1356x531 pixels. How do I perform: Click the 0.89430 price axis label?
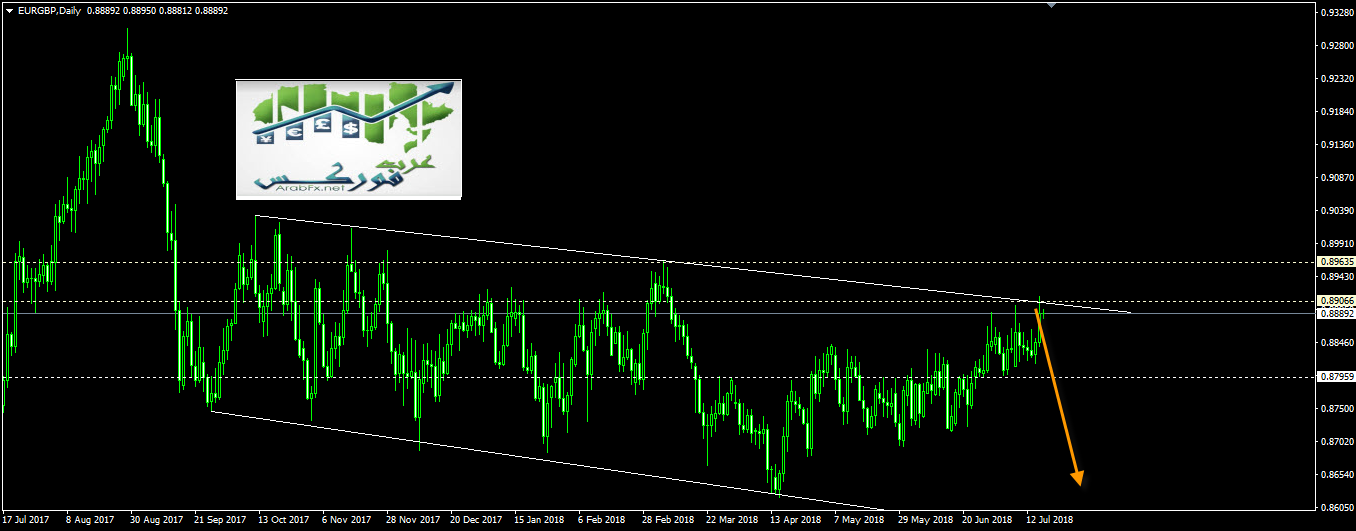point(1337,276)
